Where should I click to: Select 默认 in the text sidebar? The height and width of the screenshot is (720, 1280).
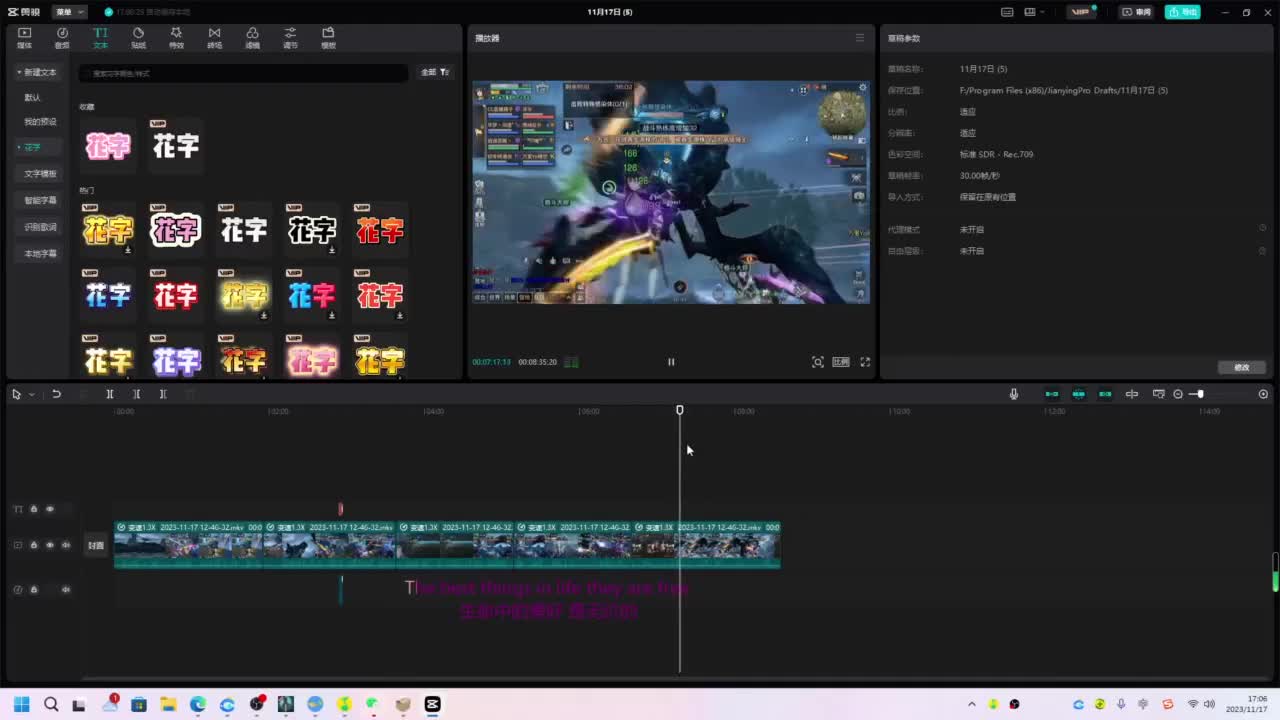(33, 97)
